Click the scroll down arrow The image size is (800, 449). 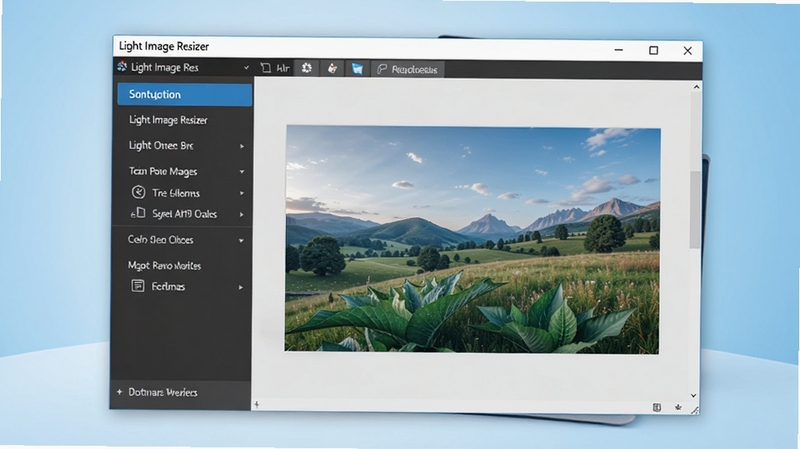click(693, 395)
